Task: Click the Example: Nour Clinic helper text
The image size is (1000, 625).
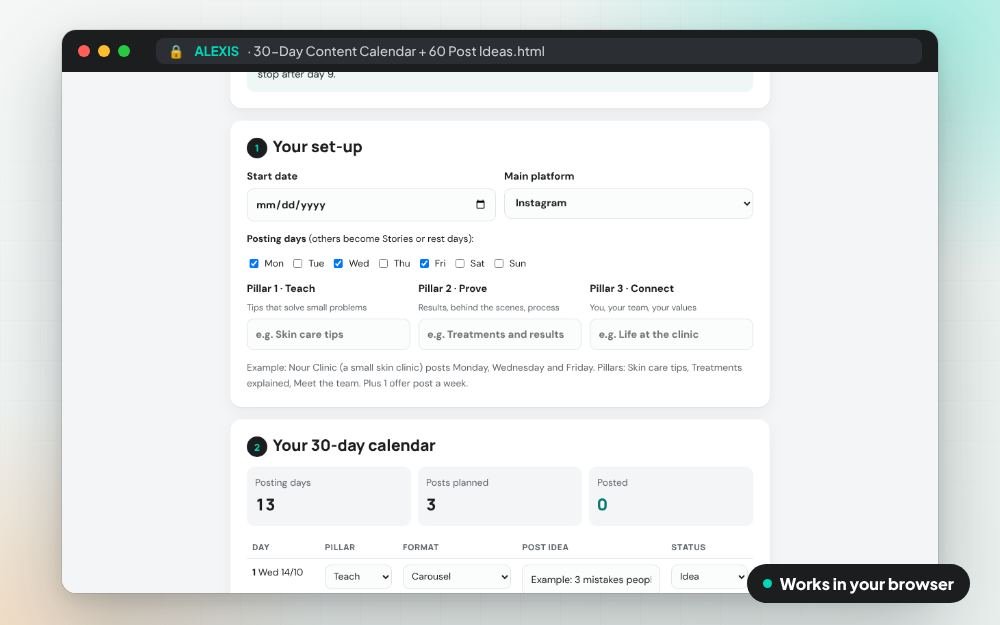Action: 494,376
